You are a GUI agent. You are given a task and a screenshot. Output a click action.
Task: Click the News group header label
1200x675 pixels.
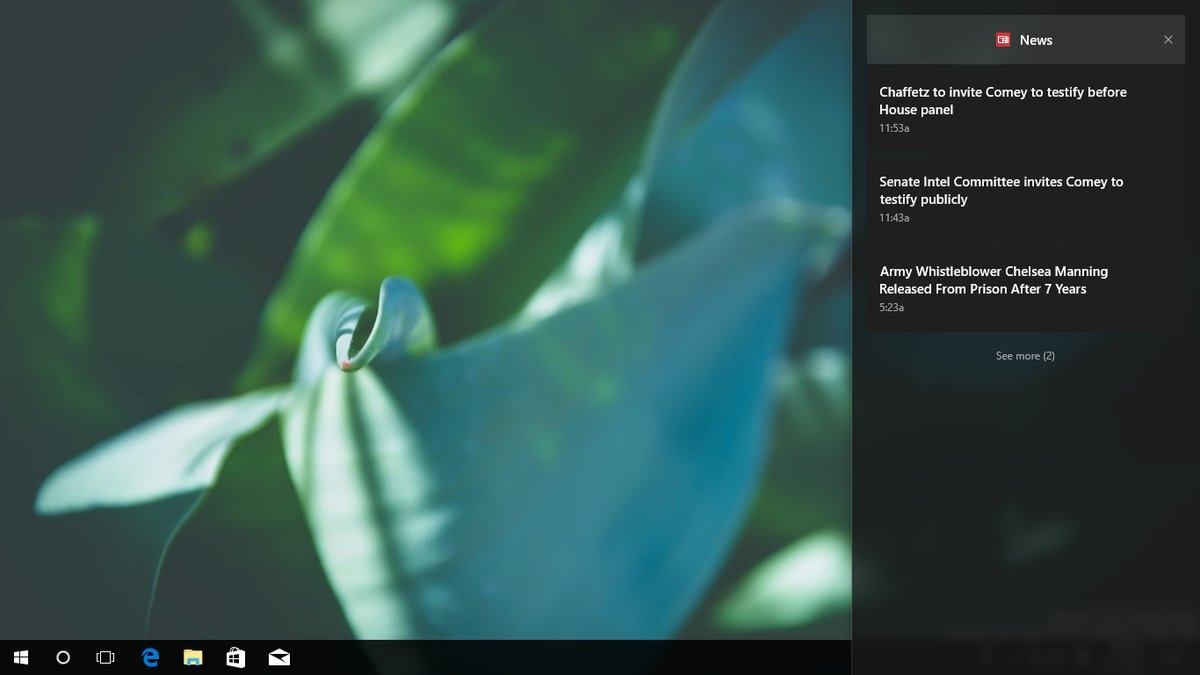pos(1036,40)
